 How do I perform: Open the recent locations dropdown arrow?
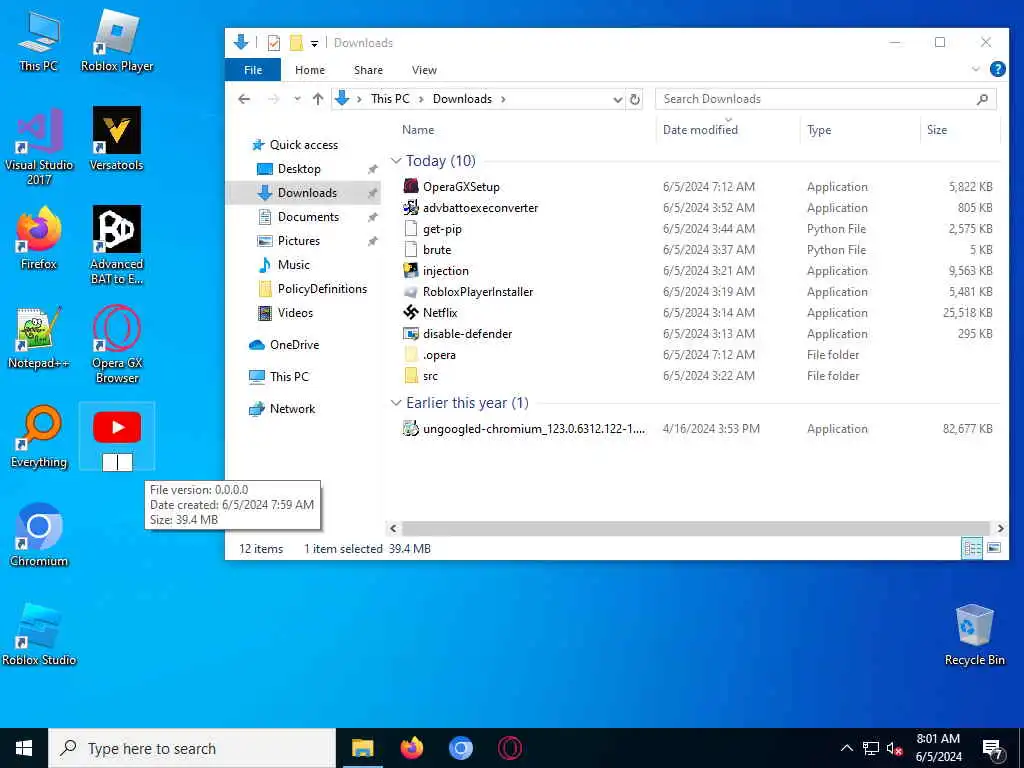pyautogui.click(x=297, y=99)
